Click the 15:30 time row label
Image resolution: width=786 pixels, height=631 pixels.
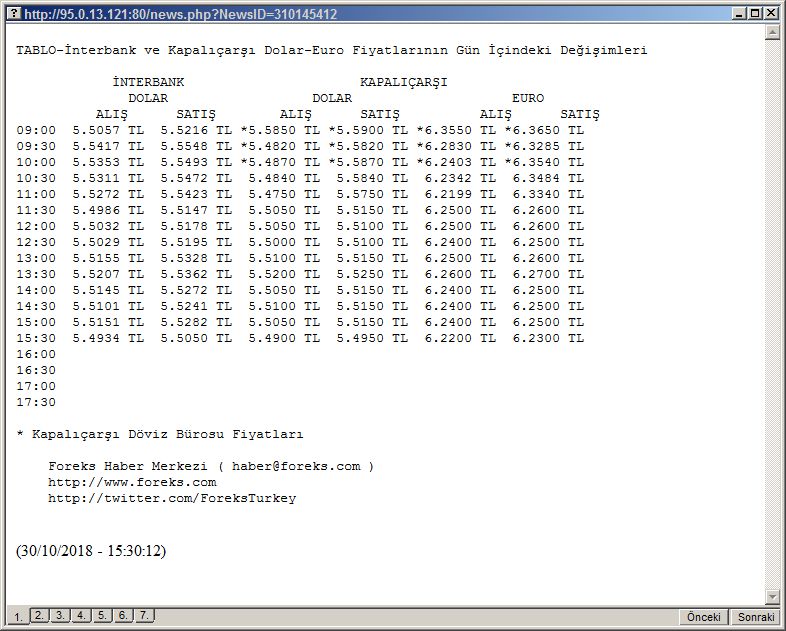point(36,339)
